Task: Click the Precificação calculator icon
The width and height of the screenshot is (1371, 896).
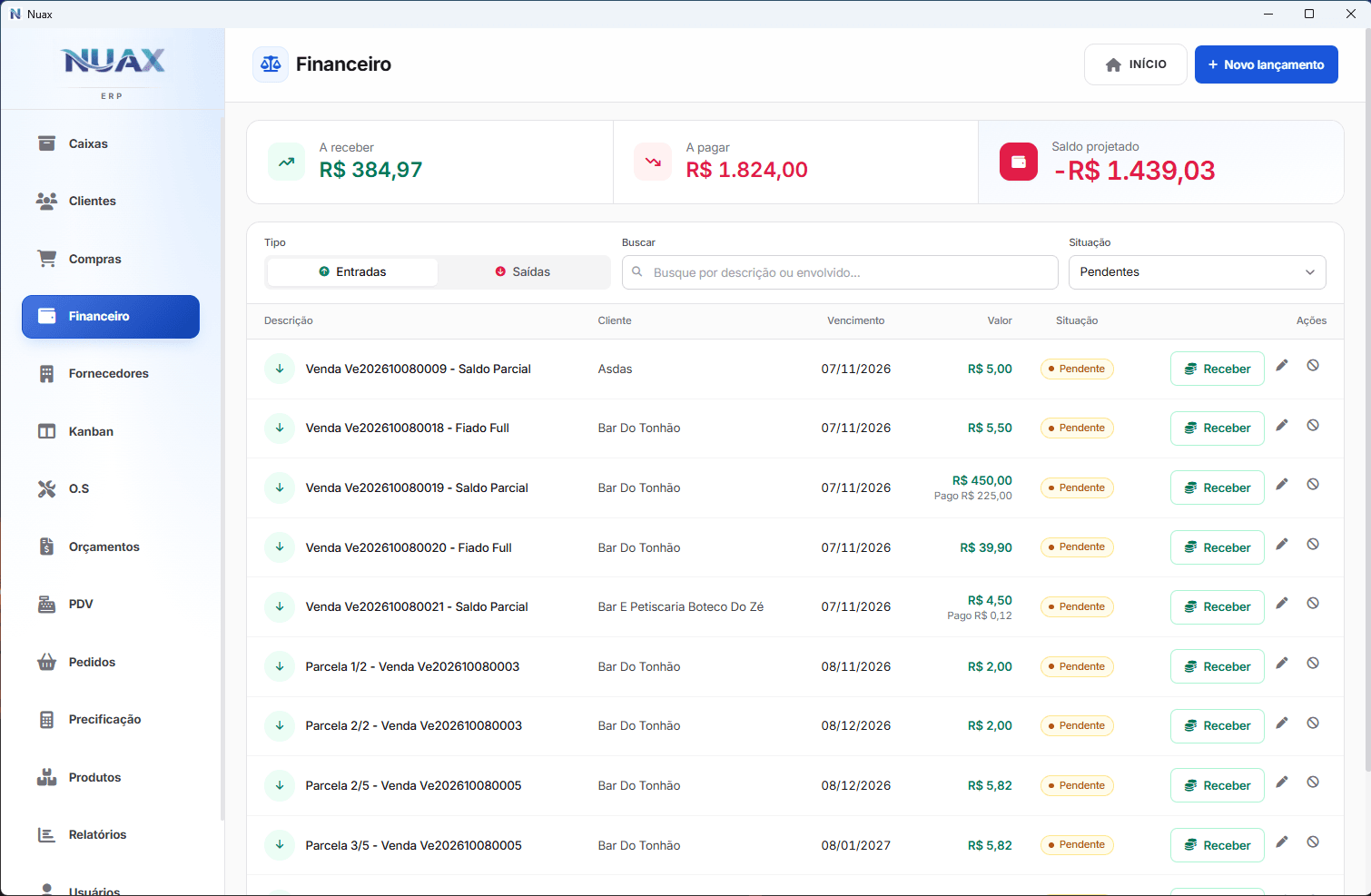Action: point(46,720)
